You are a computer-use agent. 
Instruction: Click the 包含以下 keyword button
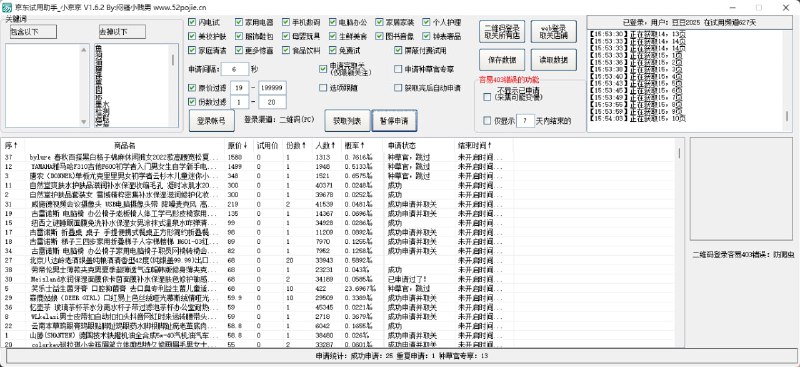click(33, 32)
